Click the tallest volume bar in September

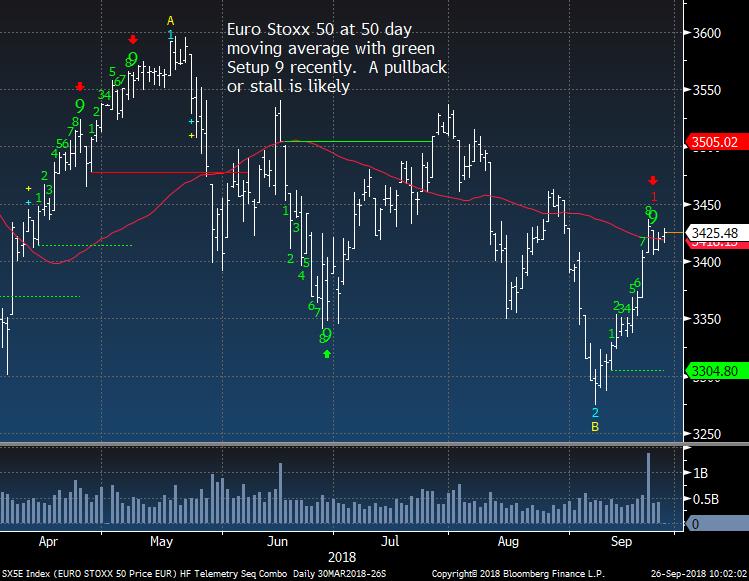point(649,488)
